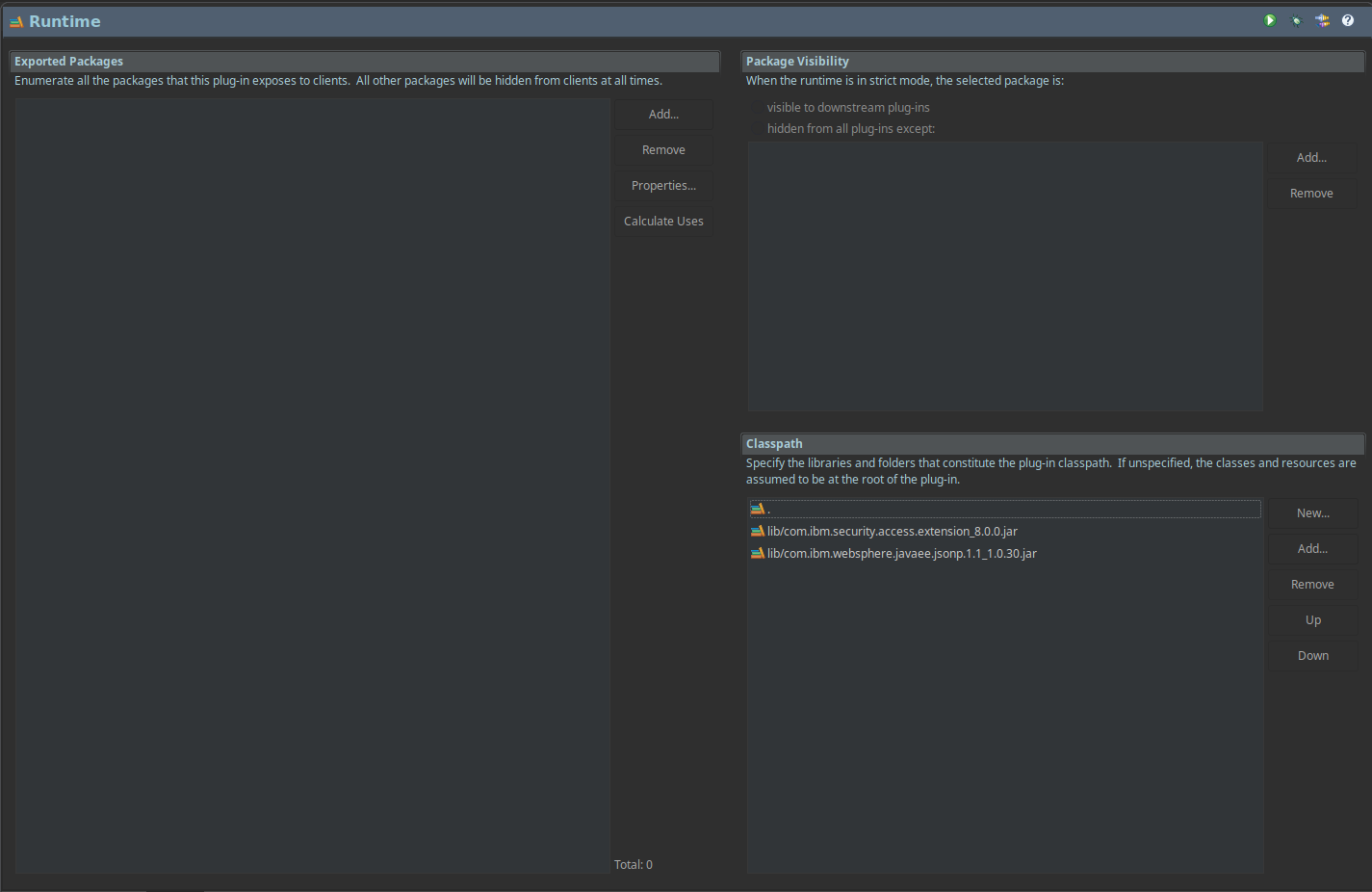Image resolution: width=1372 pixels, height=892 pixels.
Task: Click the Calculate Uses button
Action: click(x=663, y=221)
